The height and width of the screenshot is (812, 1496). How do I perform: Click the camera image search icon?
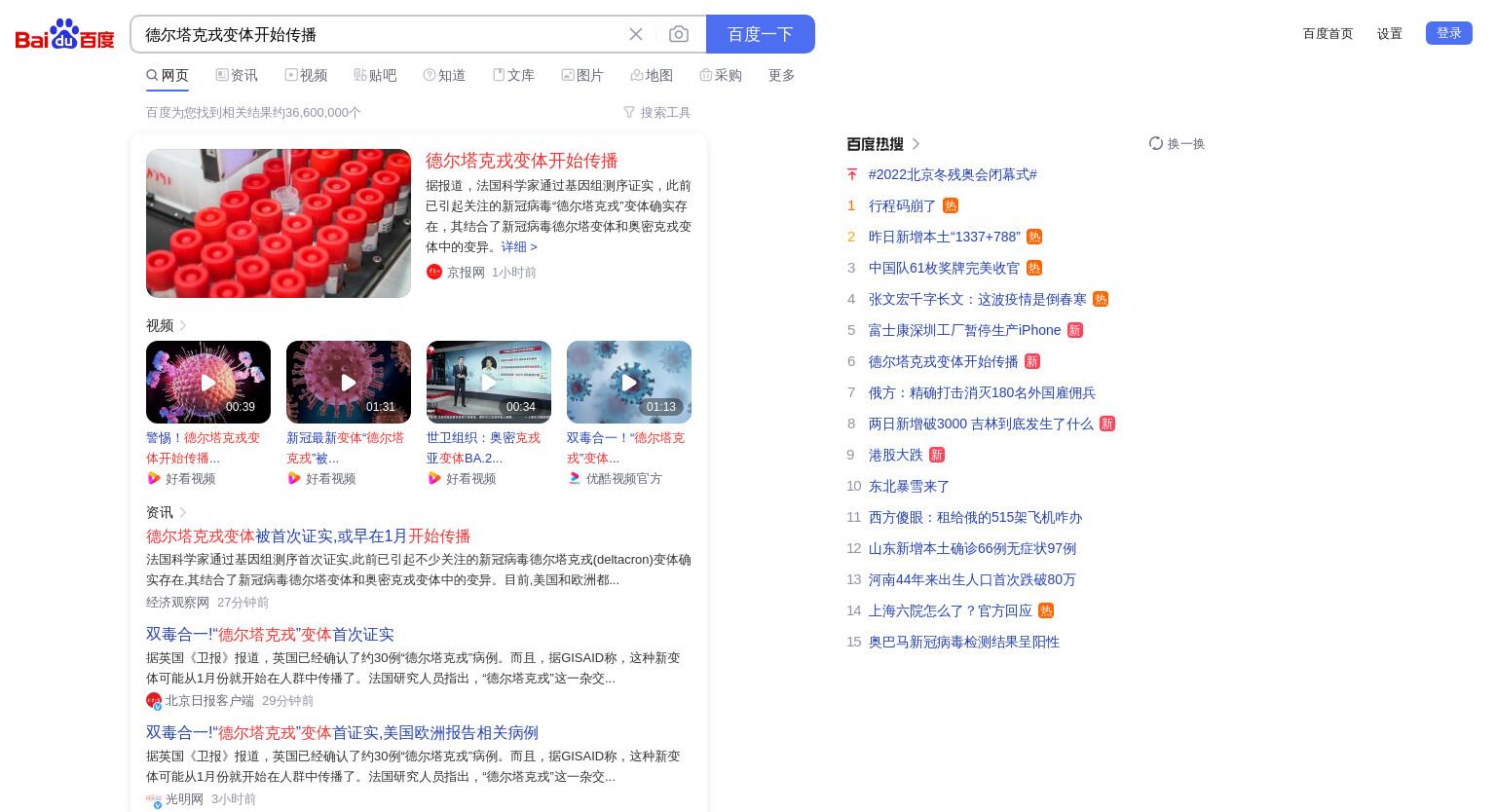pos(679,34)
